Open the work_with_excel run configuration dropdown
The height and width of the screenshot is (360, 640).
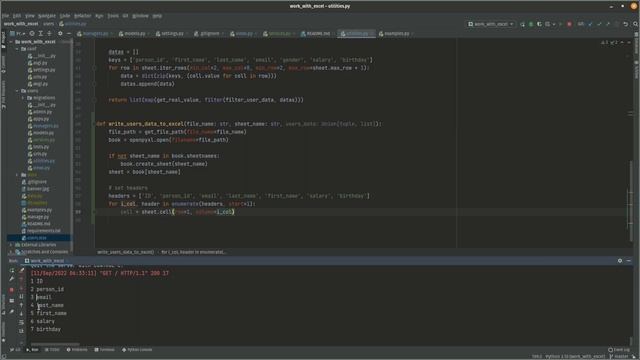pyautogui.click(x=491, y=24)
